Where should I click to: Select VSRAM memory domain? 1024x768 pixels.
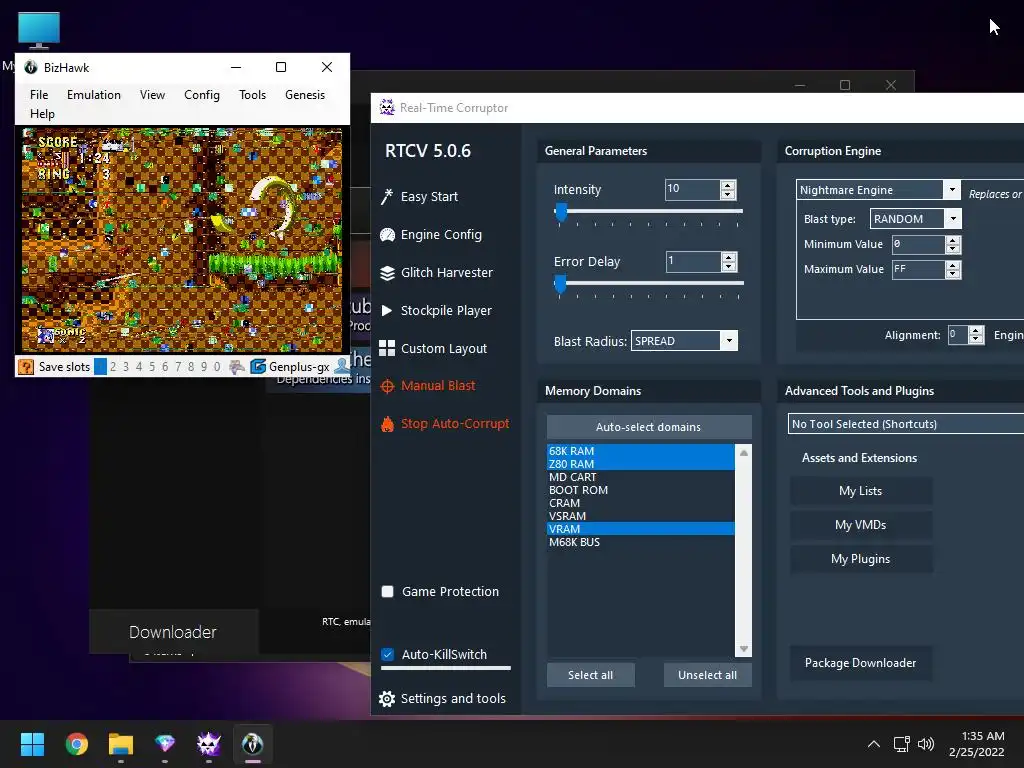pos(641,516)
